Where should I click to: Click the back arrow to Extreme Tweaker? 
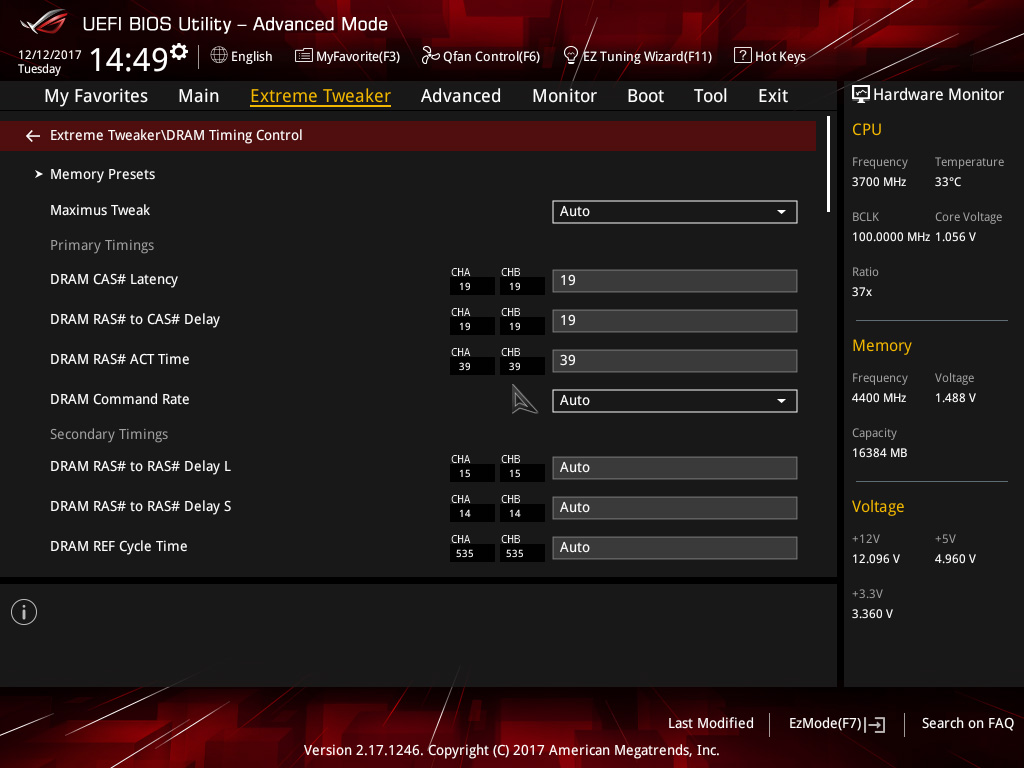[33, 136]
